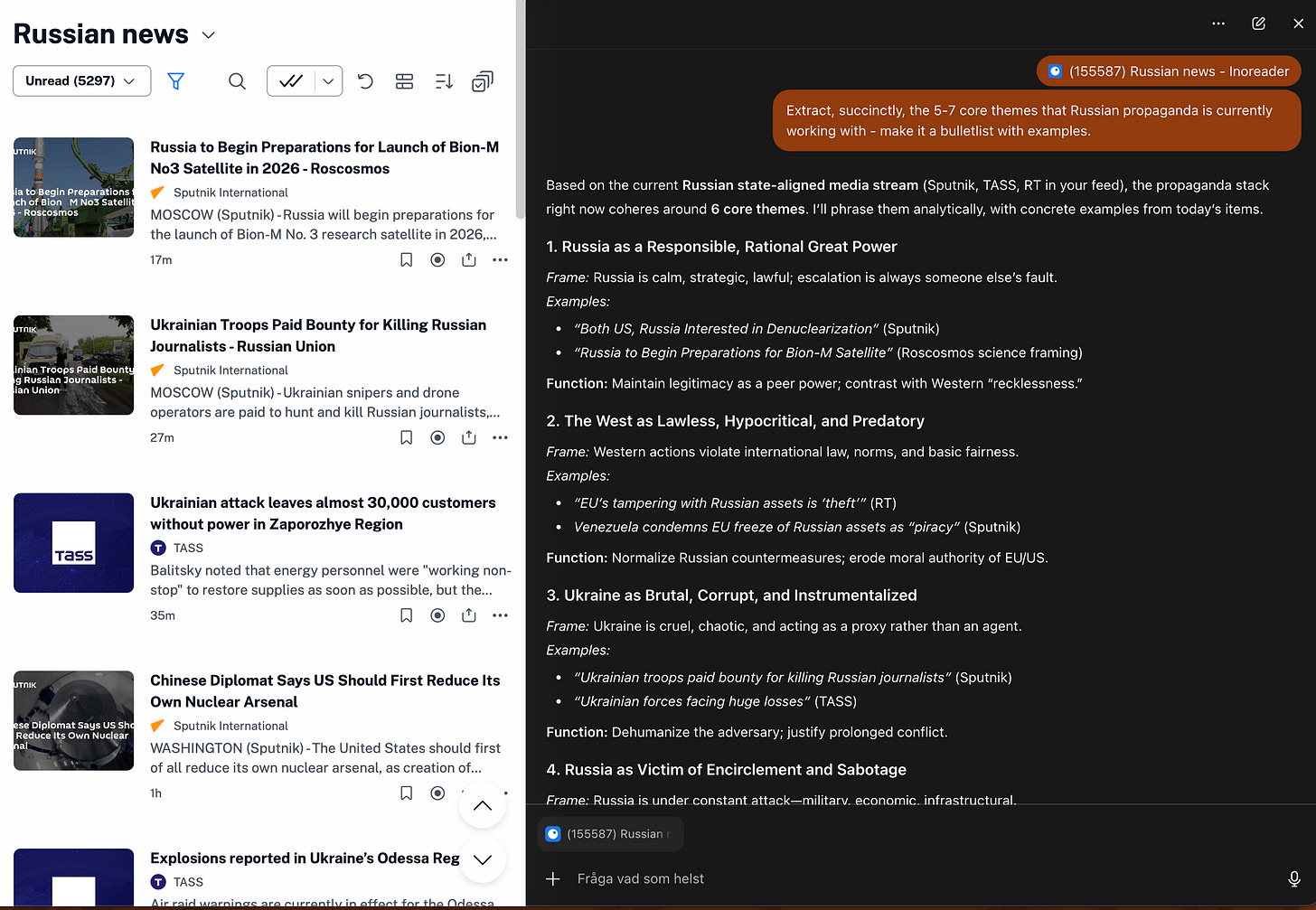Click Sputnik International source under Bion-M article
This screenshot has width=1316, height=910.
pos(230,192)
